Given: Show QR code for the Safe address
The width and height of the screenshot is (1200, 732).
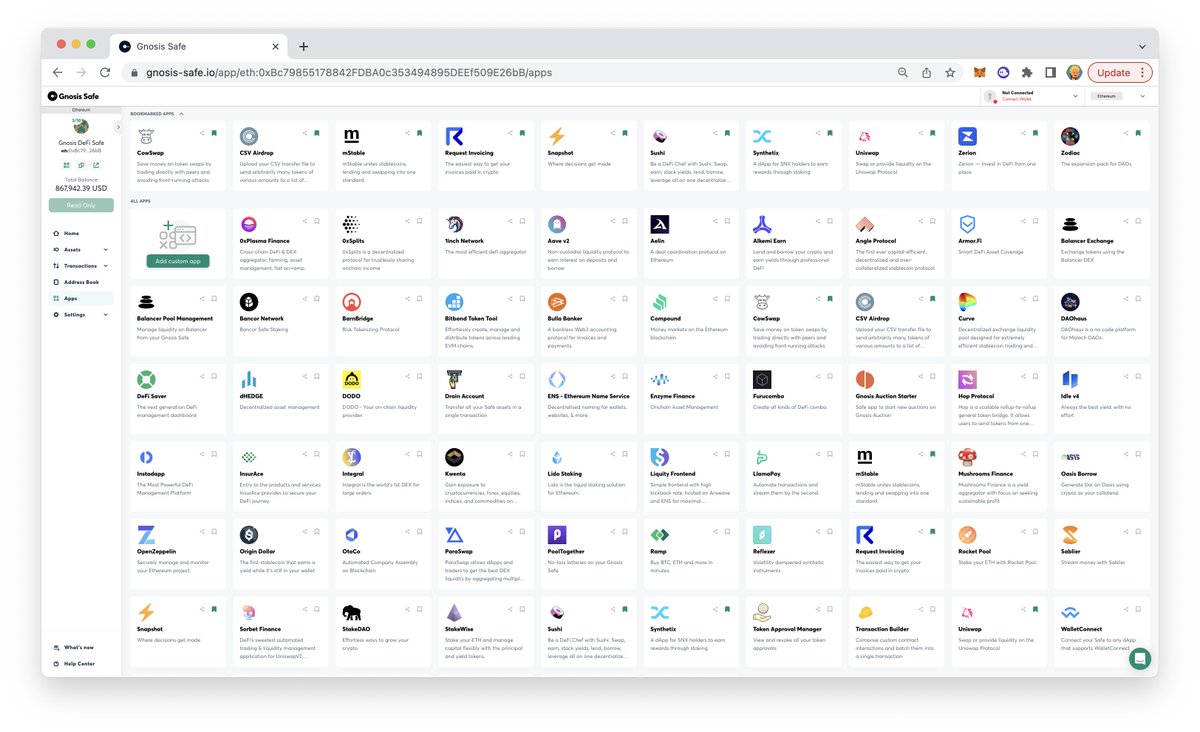Looking at the screenshot, I should coord(65,165).
